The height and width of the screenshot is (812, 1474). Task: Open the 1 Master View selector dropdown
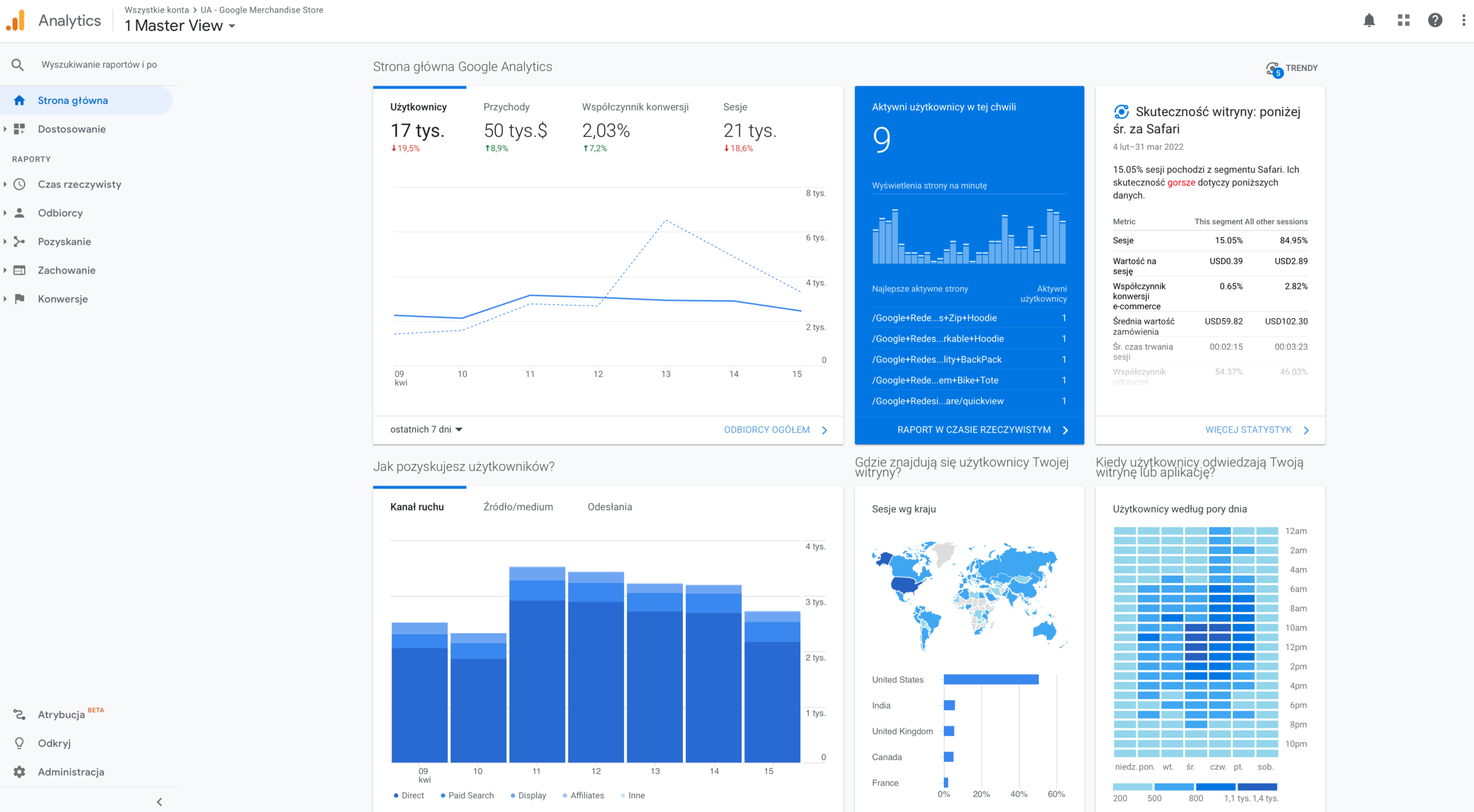pos(180,26)
